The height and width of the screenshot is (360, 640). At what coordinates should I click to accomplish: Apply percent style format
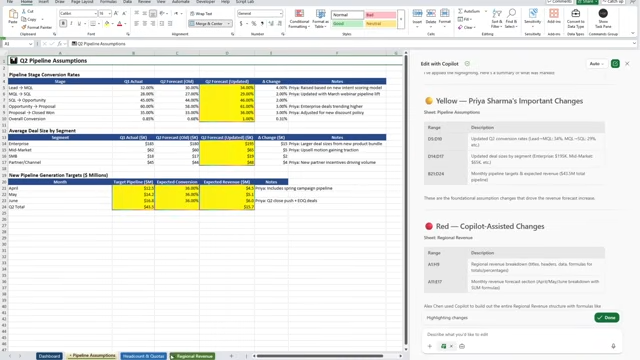(x=254, y=24)
